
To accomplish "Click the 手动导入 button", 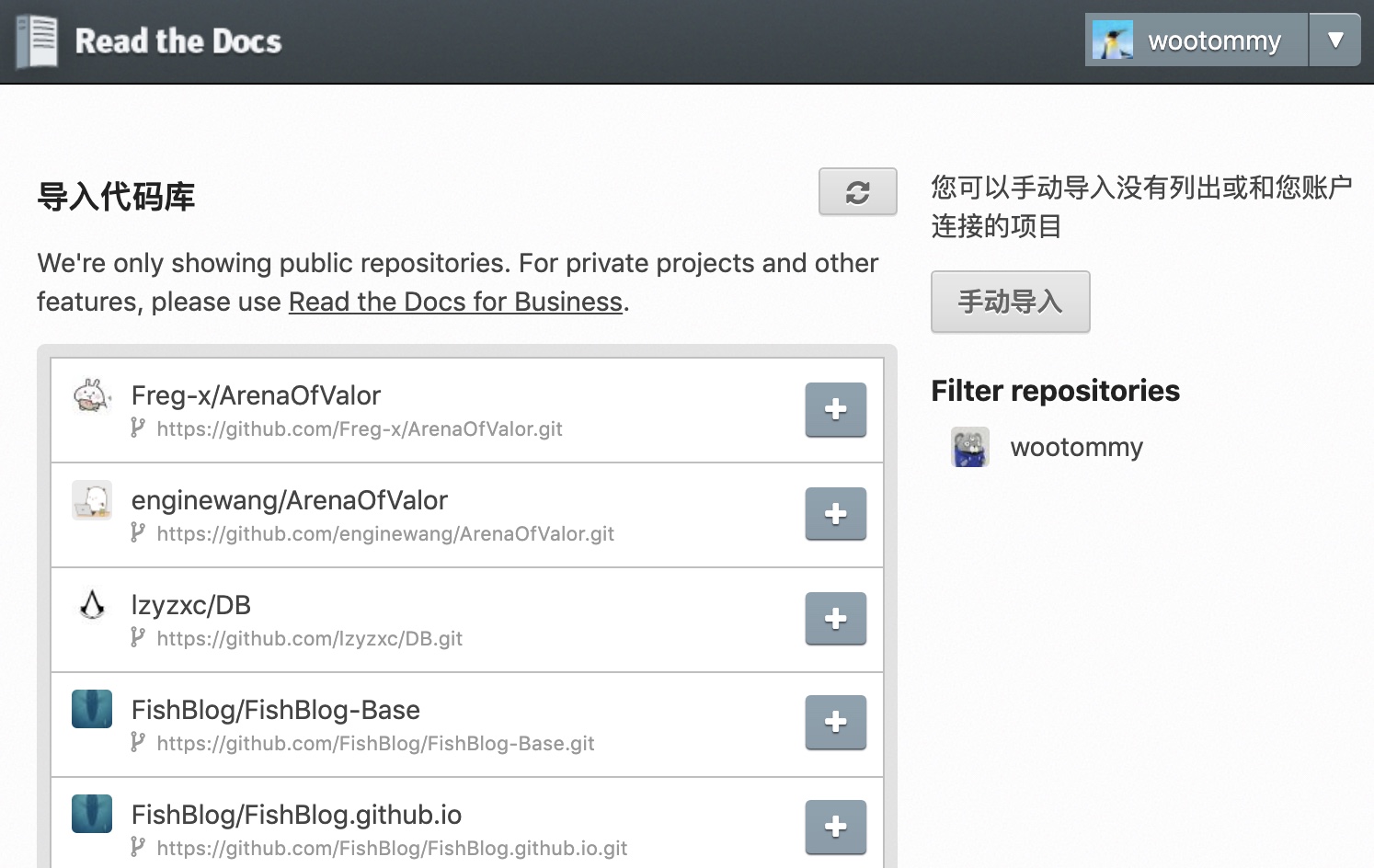I will (x=1010, y=302).
